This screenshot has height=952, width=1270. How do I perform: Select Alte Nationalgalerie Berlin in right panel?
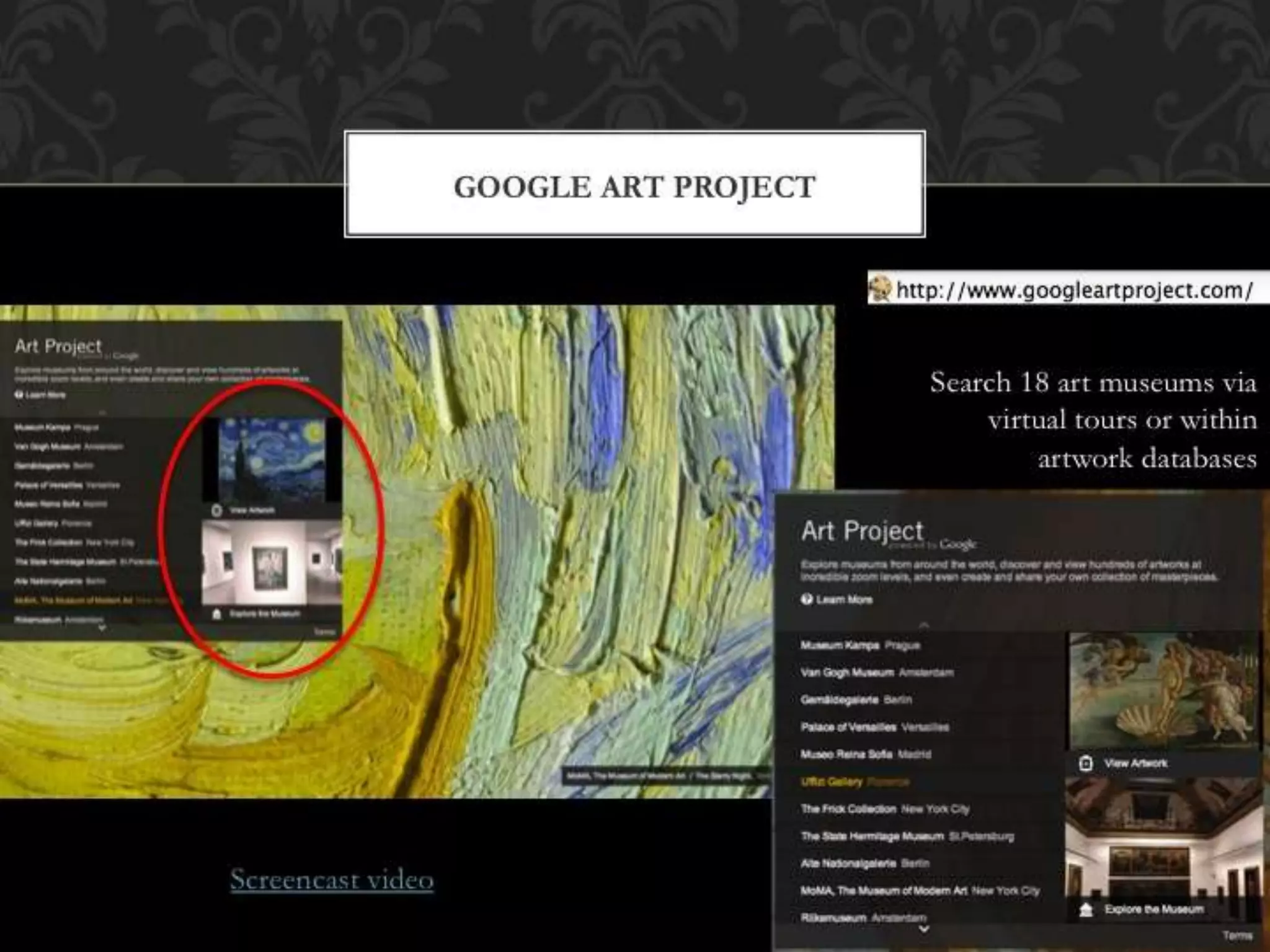click(864, 863)
